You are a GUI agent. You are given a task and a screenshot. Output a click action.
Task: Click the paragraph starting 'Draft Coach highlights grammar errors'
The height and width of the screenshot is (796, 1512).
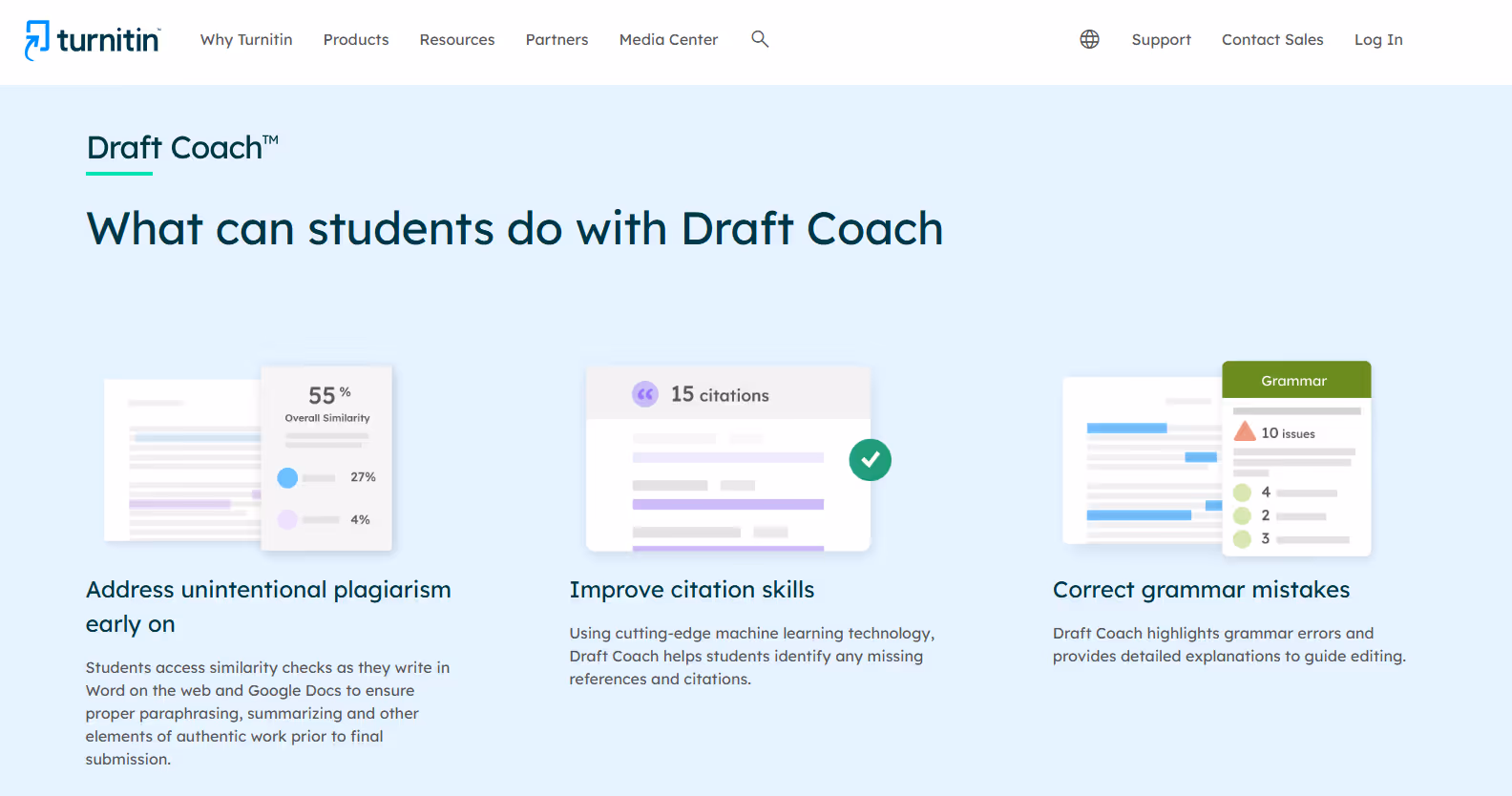point(1229,644)
